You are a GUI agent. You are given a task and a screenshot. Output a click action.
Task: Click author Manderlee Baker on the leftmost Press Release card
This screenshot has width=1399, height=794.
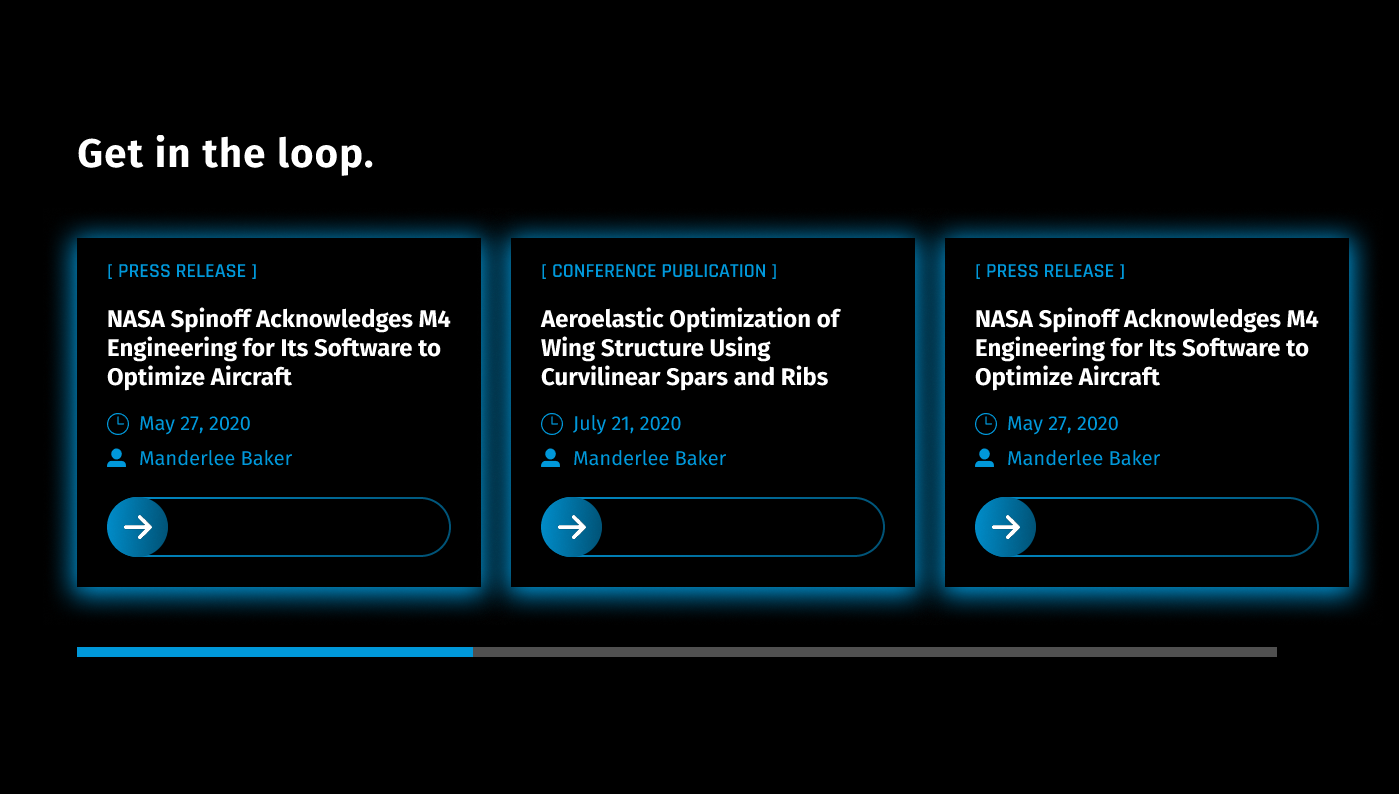pyautogui.click(x=216, y=458)
